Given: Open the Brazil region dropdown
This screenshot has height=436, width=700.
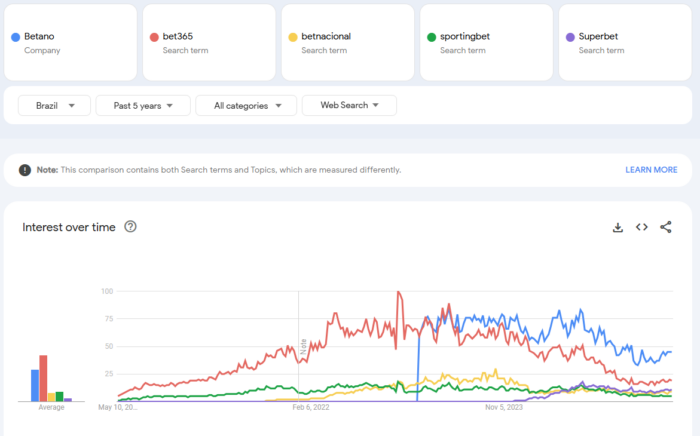Looking at the screenshot, I should pyautogui.click(x=54, y=105).
